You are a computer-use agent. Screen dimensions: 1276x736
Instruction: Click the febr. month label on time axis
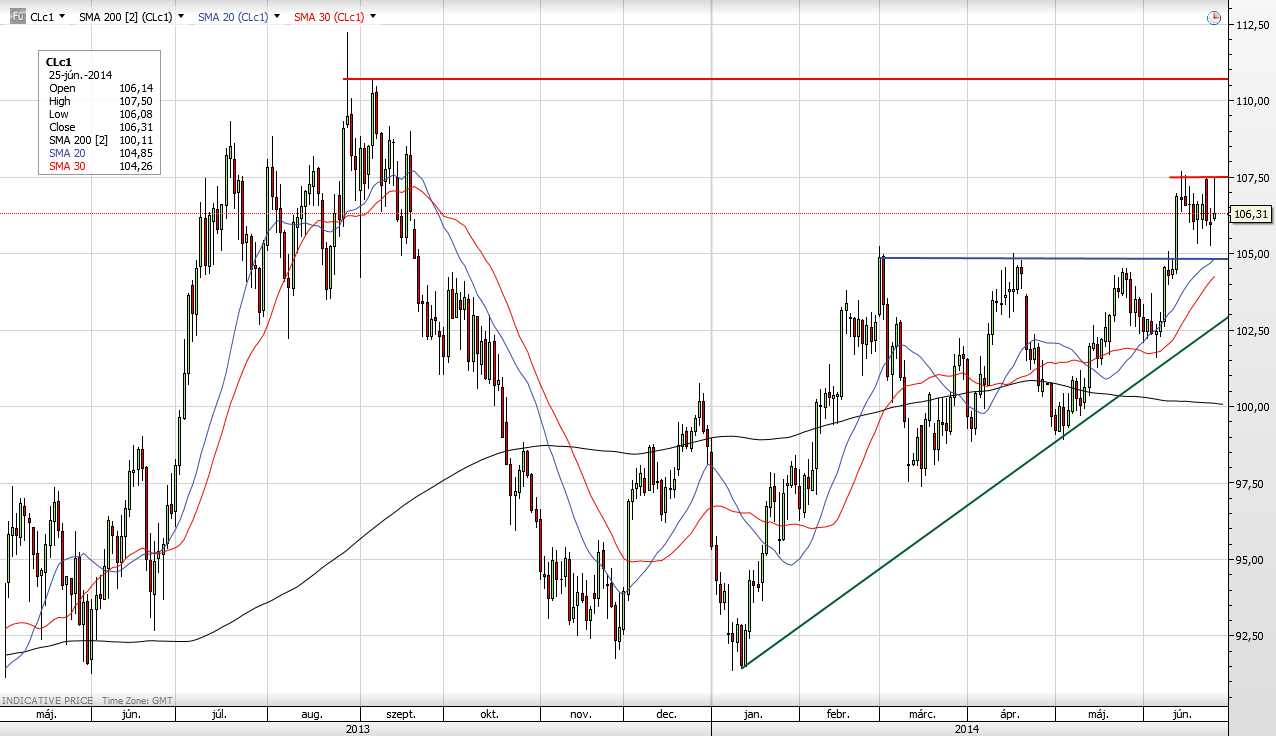838,715
